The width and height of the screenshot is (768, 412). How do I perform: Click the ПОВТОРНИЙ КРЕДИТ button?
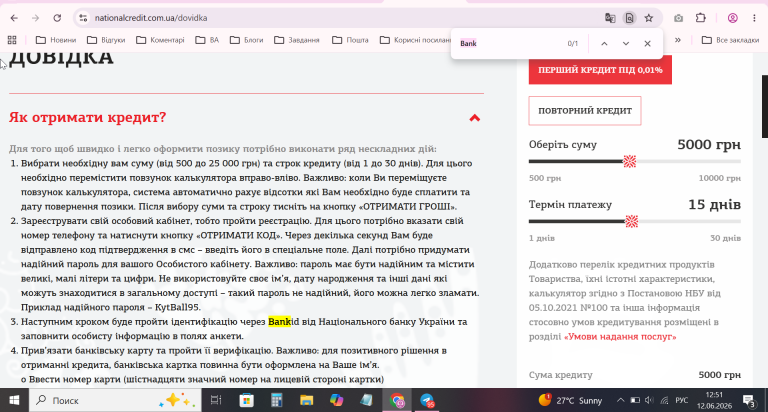585,111
